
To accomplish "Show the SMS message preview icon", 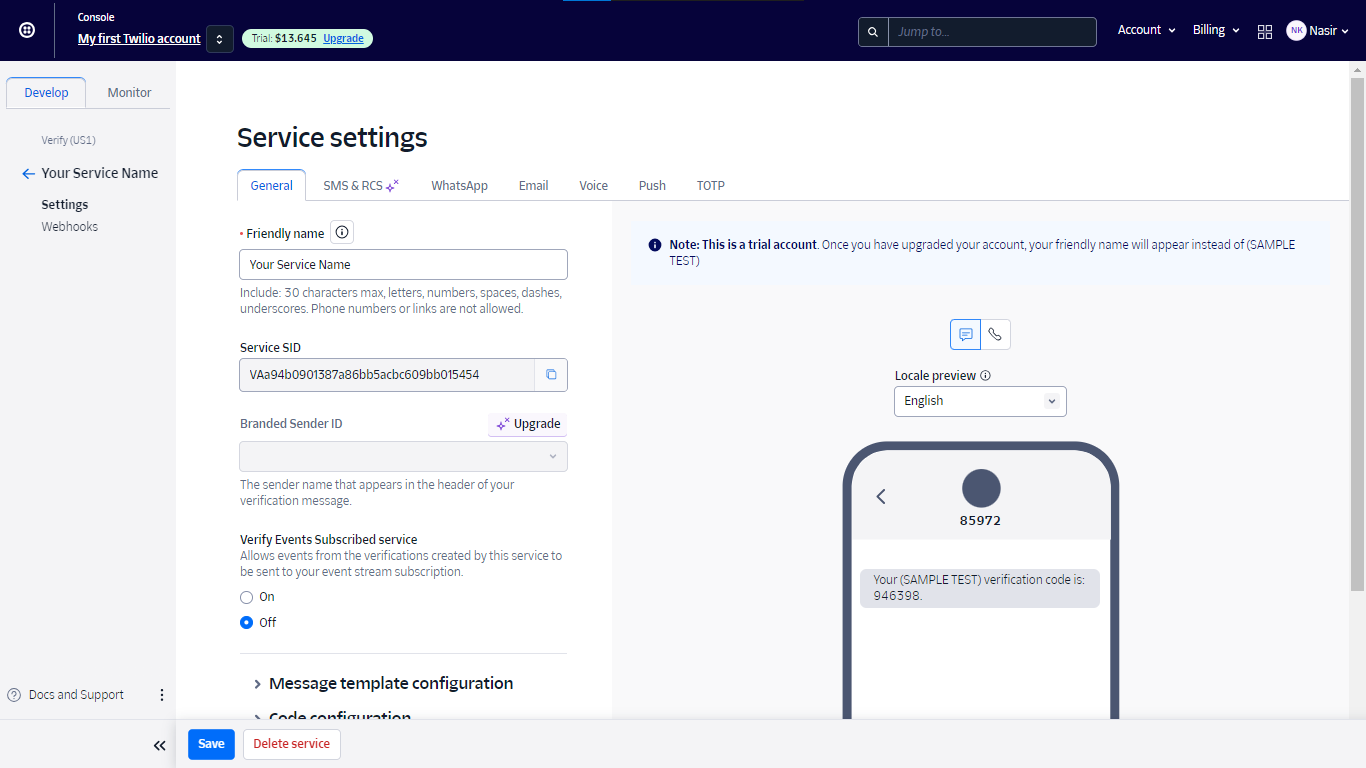I will pos(965,335).
